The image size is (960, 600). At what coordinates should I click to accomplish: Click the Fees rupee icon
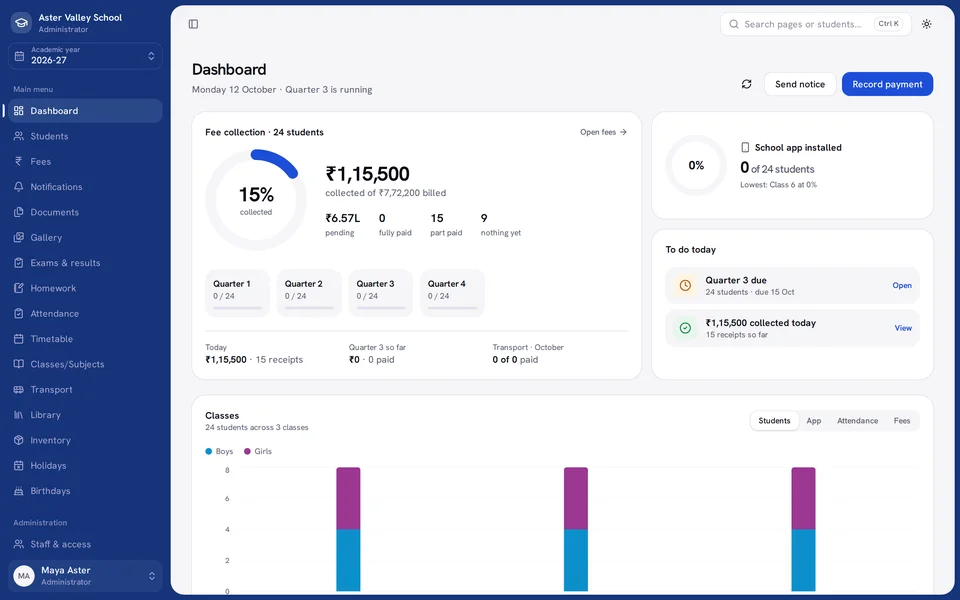click(19, 162)
